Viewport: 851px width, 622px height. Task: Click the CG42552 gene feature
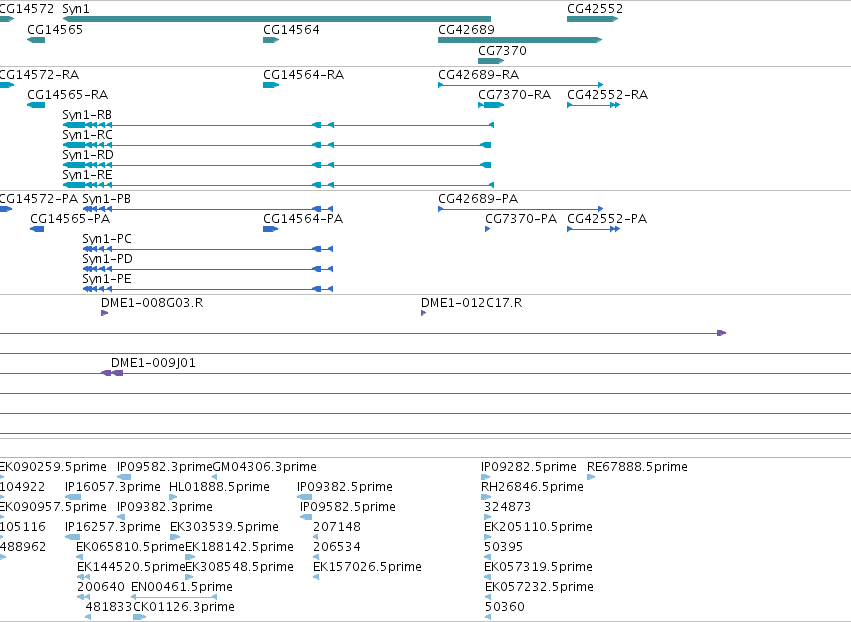593,19
